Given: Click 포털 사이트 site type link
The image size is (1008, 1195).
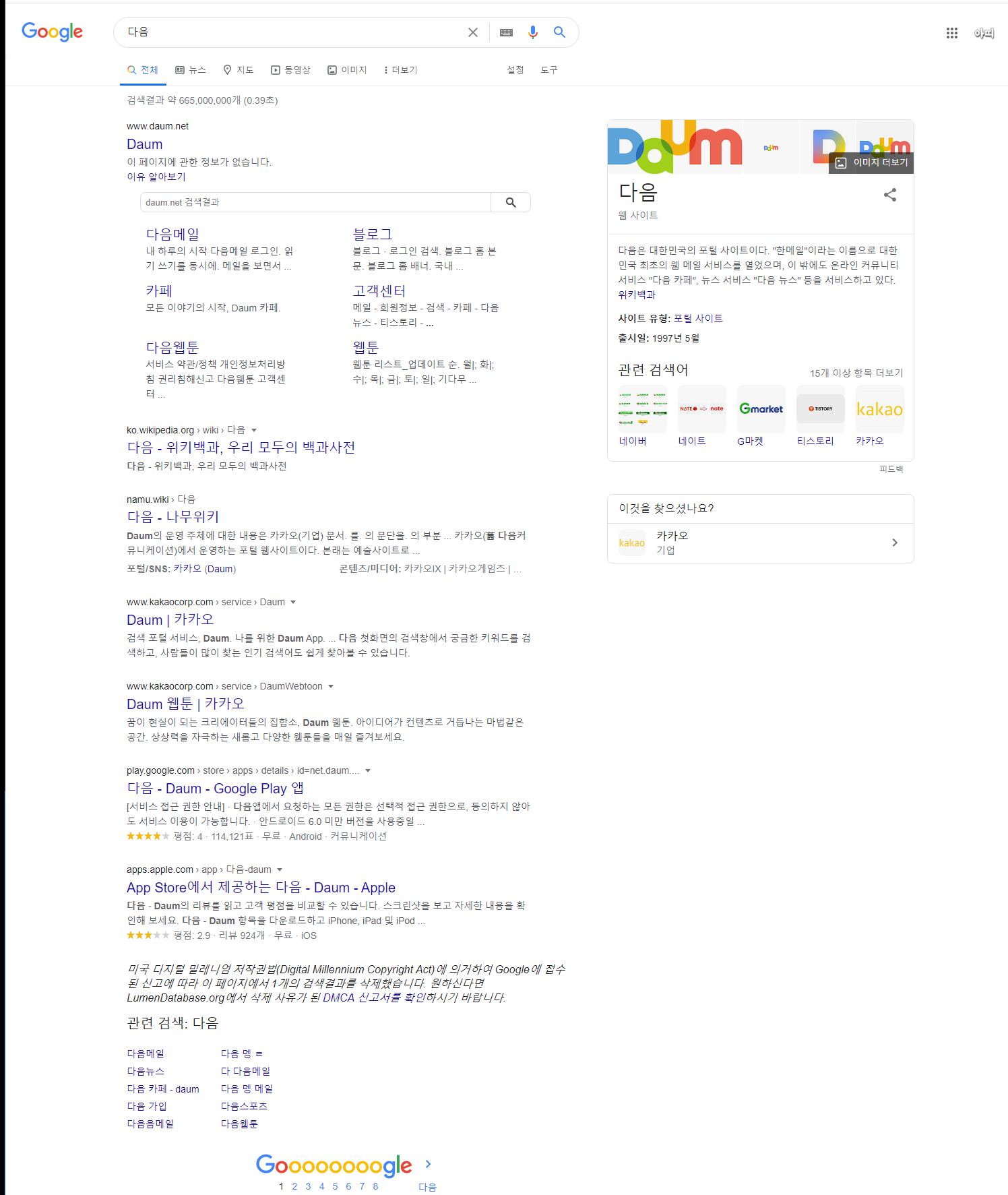Looking at the screenshot, I should pos(698,318).
